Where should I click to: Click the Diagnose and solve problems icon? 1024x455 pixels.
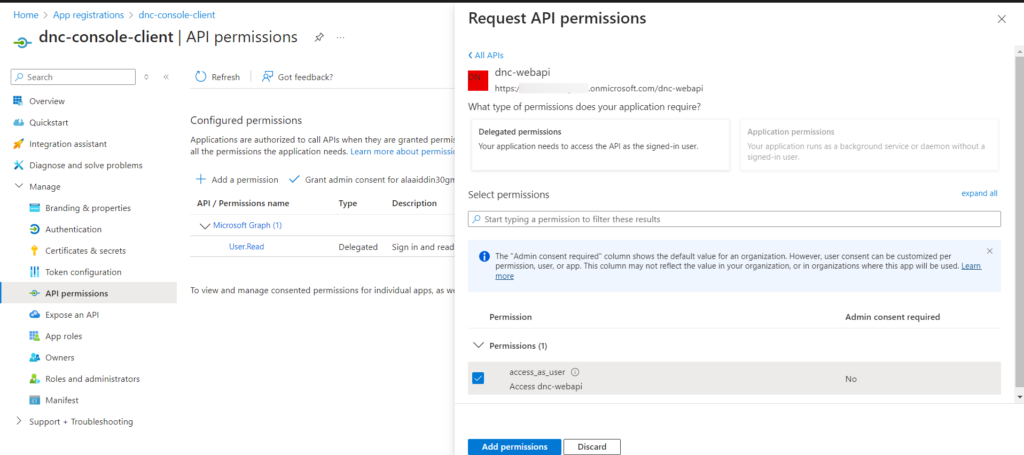click(x=18, y=165)
